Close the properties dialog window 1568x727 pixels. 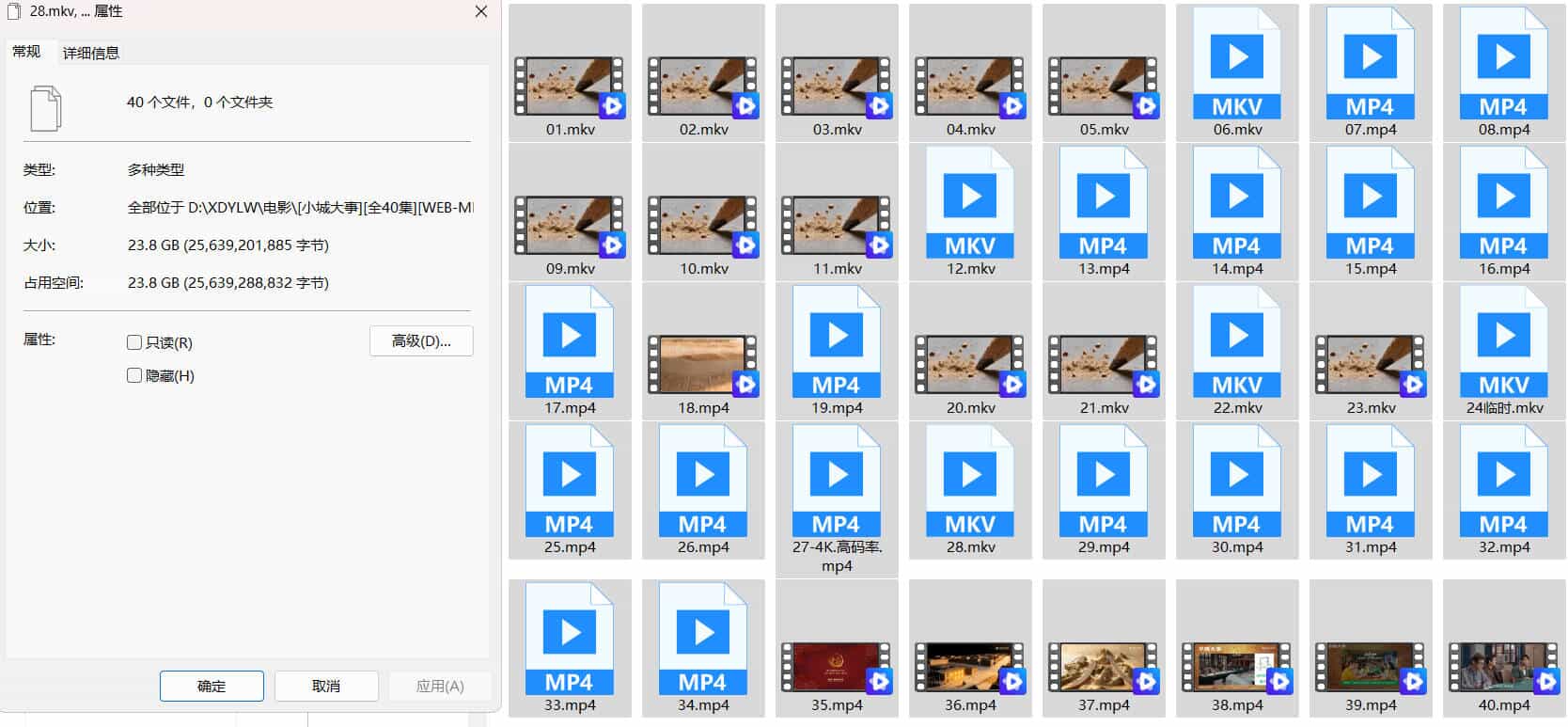480,11
